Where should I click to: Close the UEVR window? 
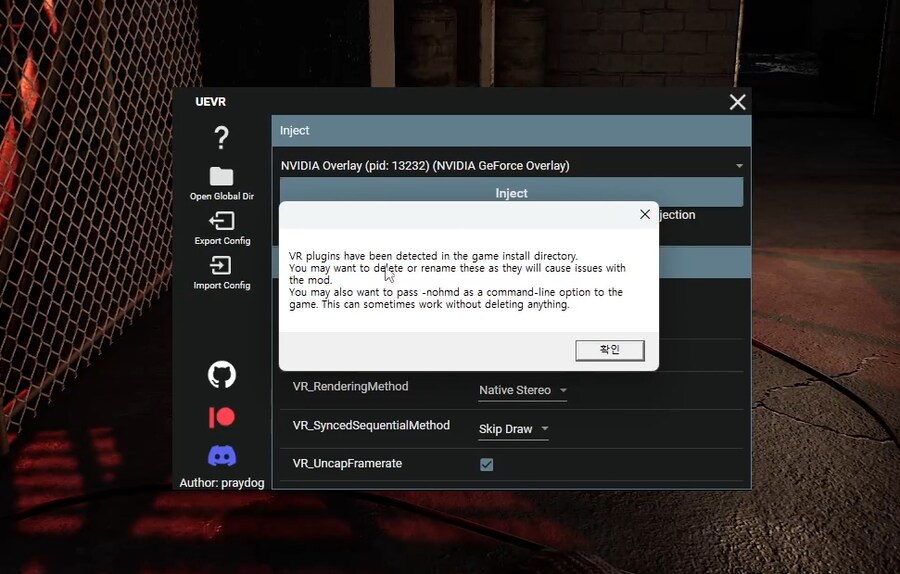(738, 102)
